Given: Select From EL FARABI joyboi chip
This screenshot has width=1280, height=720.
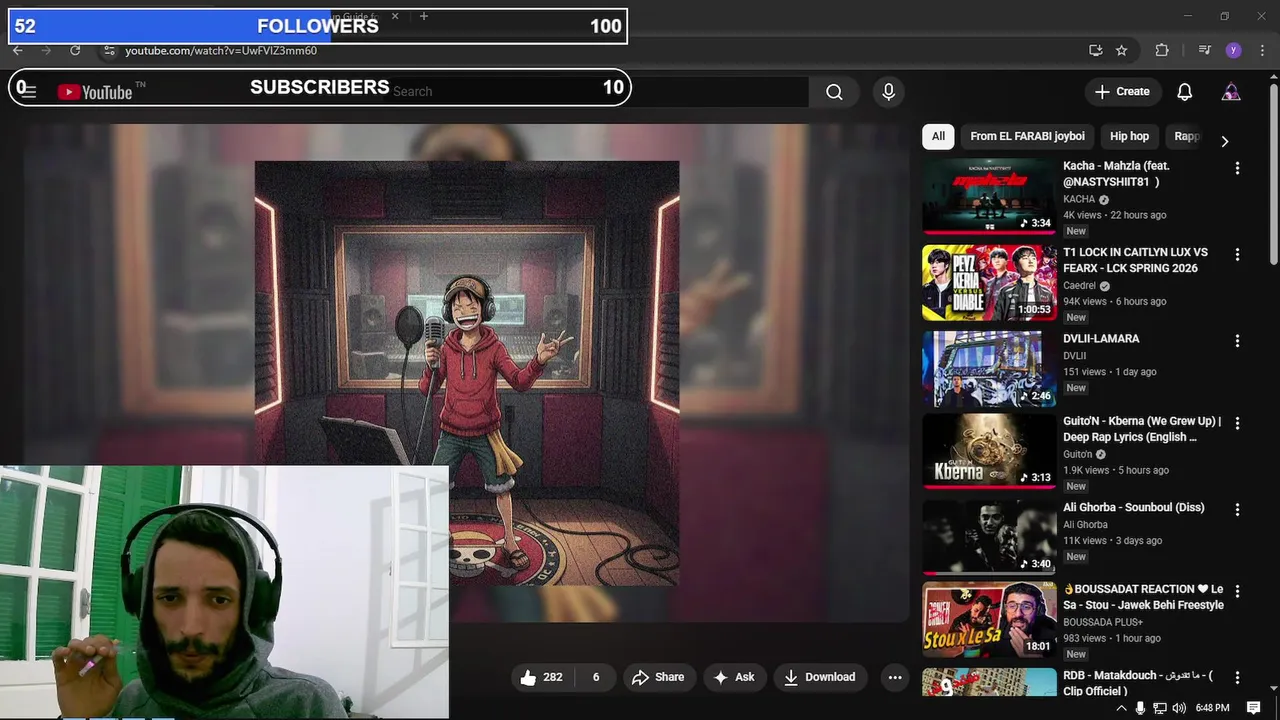Looking at the screenshot, I should (1027, 136).
